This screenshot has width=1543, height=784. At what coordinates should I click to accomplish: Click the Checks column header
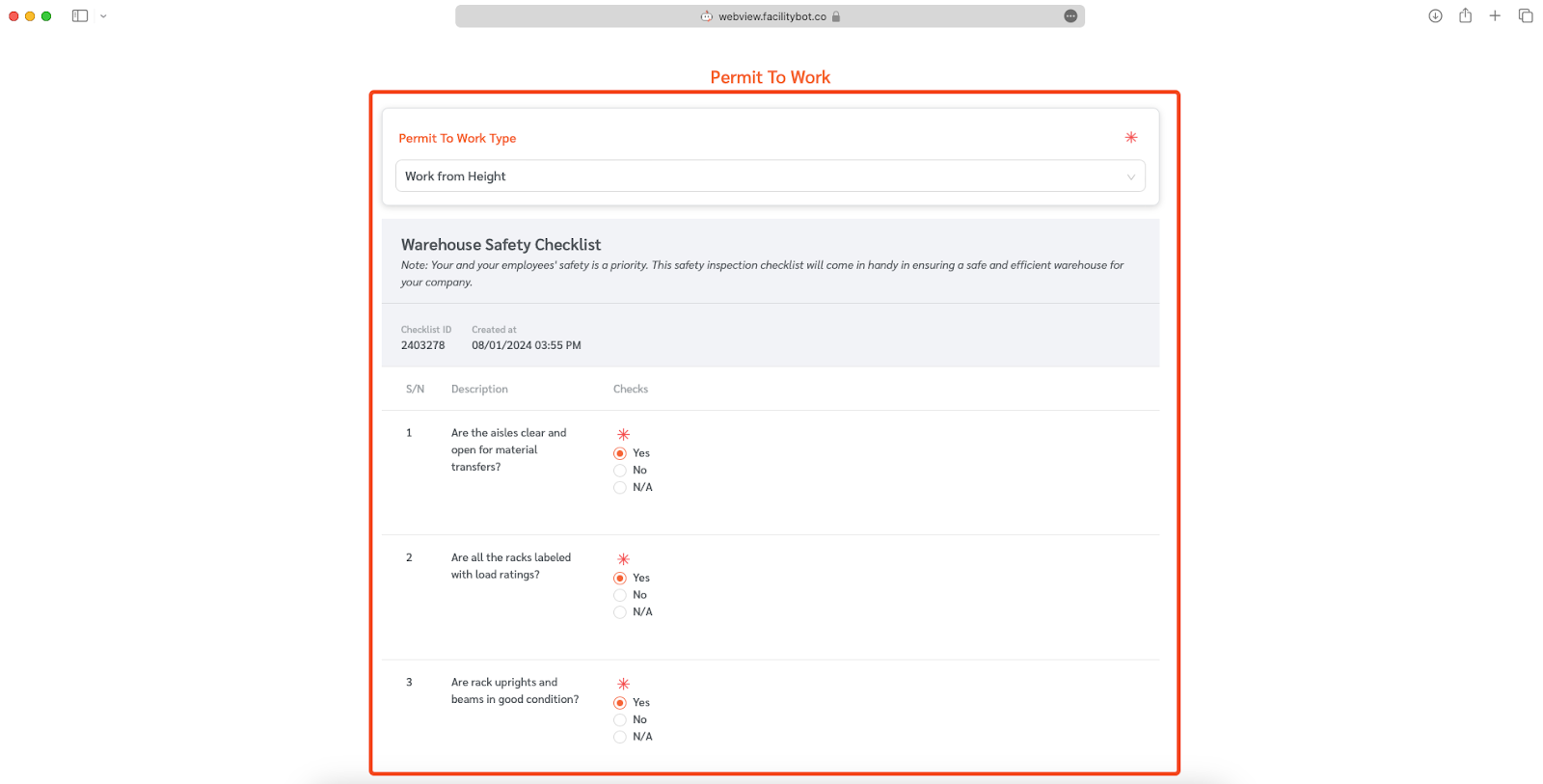631,390
